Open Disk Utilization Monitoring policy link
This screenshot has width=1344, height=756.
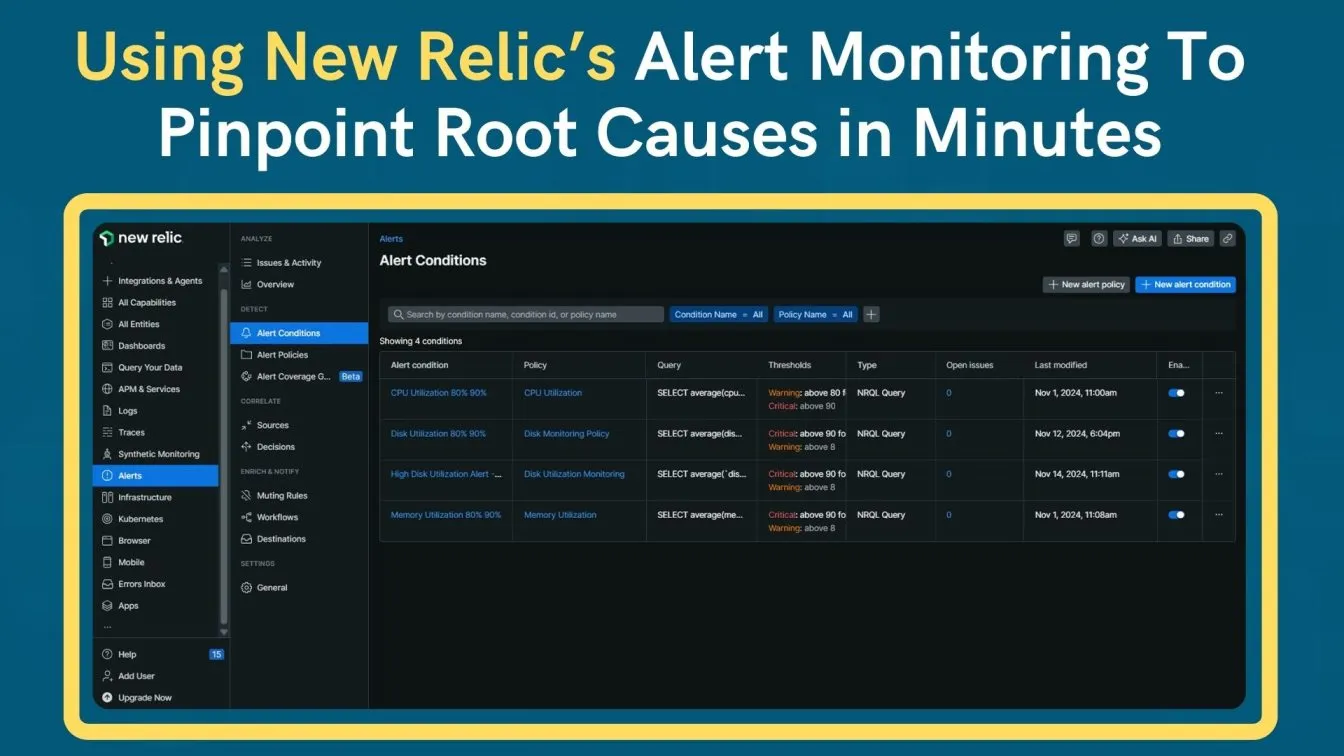point(574,474)
